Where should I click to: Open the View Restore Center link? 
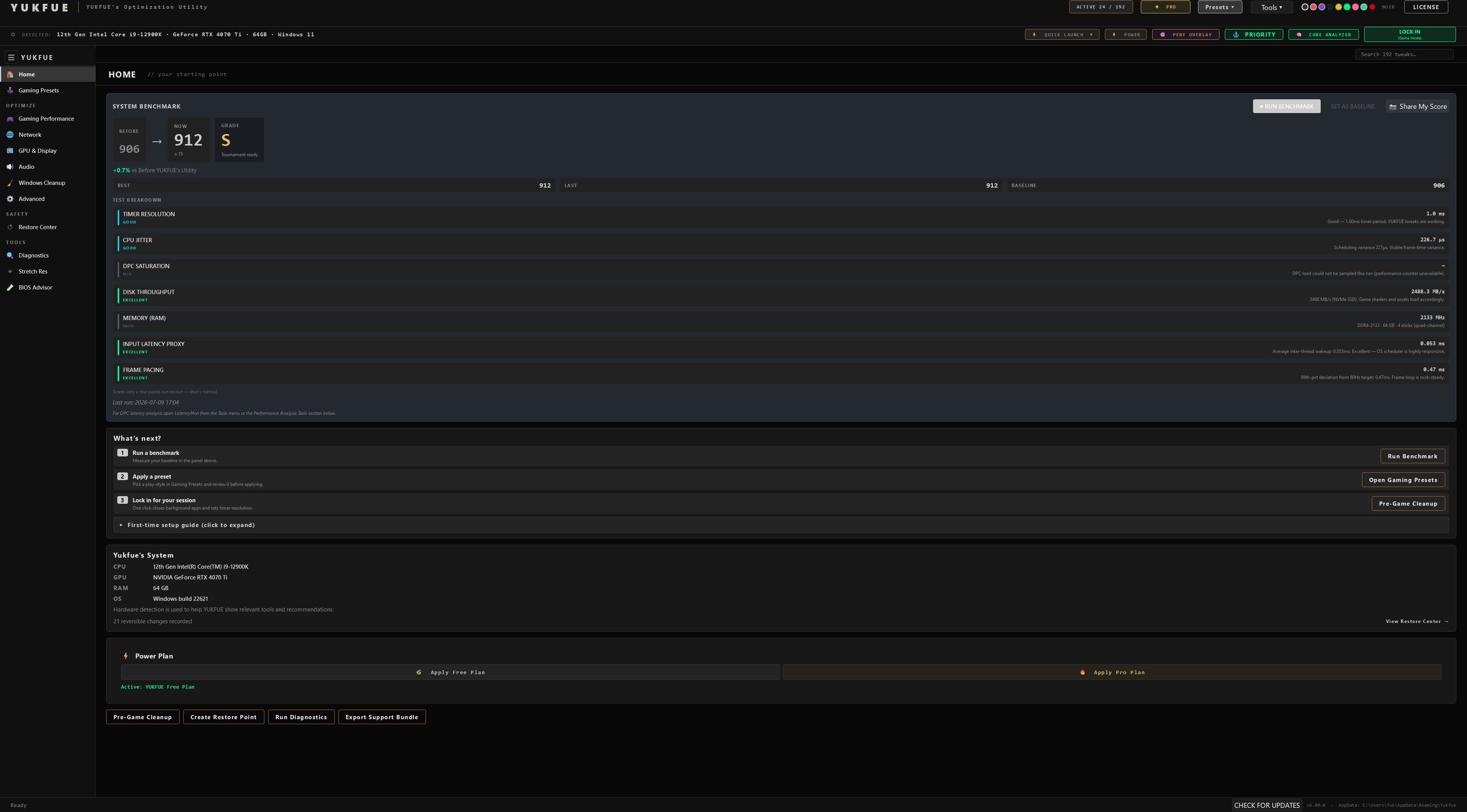[1417, 621]
